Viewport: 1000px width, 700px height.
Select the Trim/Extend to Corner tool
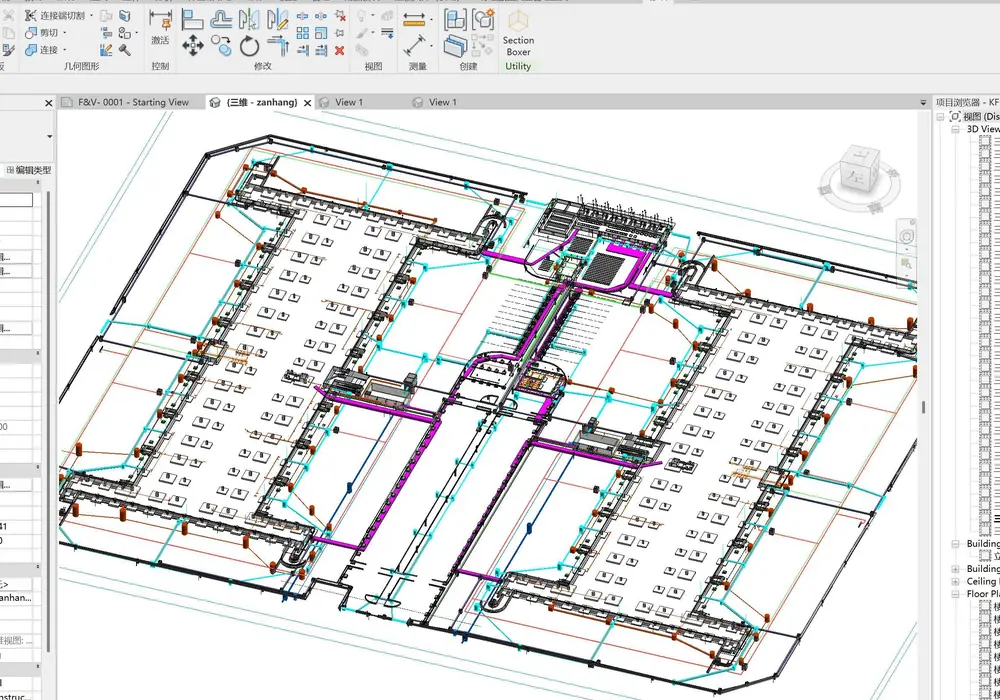[277, 46]
